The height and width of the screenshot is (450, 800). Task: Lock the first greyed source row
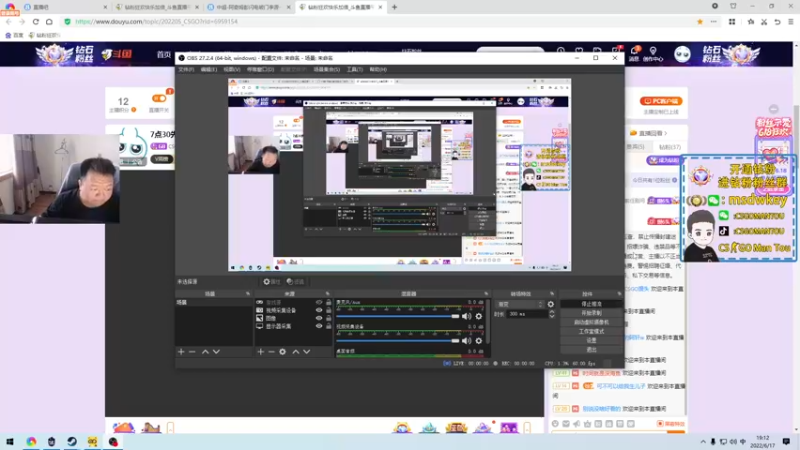(x=329, y=303)
